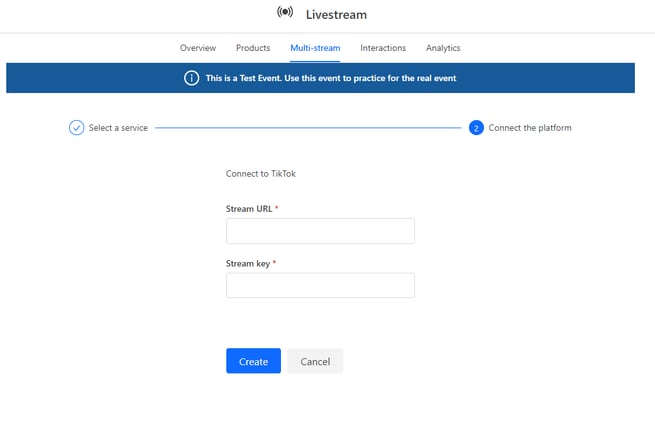Click the info icon in the banner

[191, 78]
